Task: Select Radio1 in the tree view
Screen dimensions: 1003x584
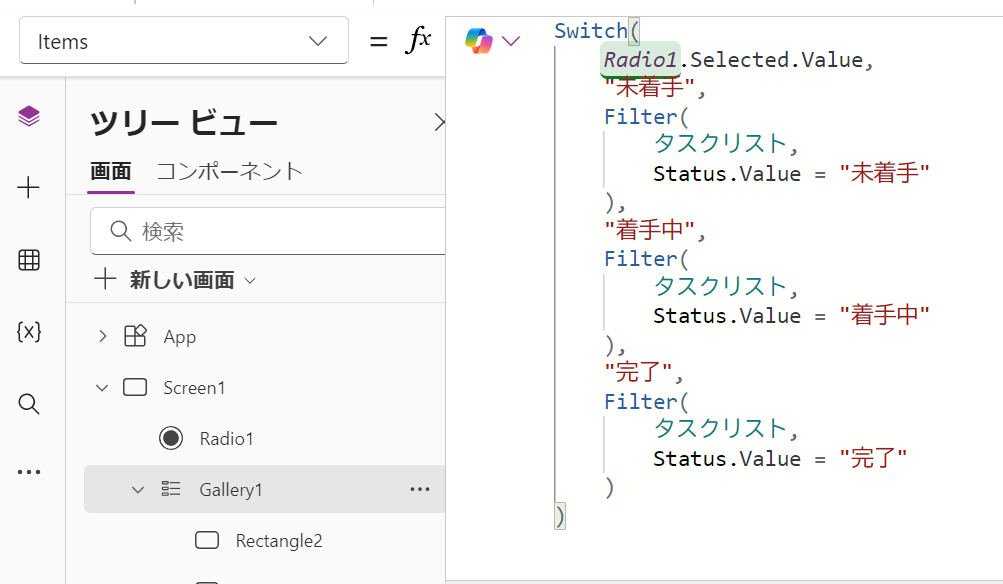Action: 227,439
